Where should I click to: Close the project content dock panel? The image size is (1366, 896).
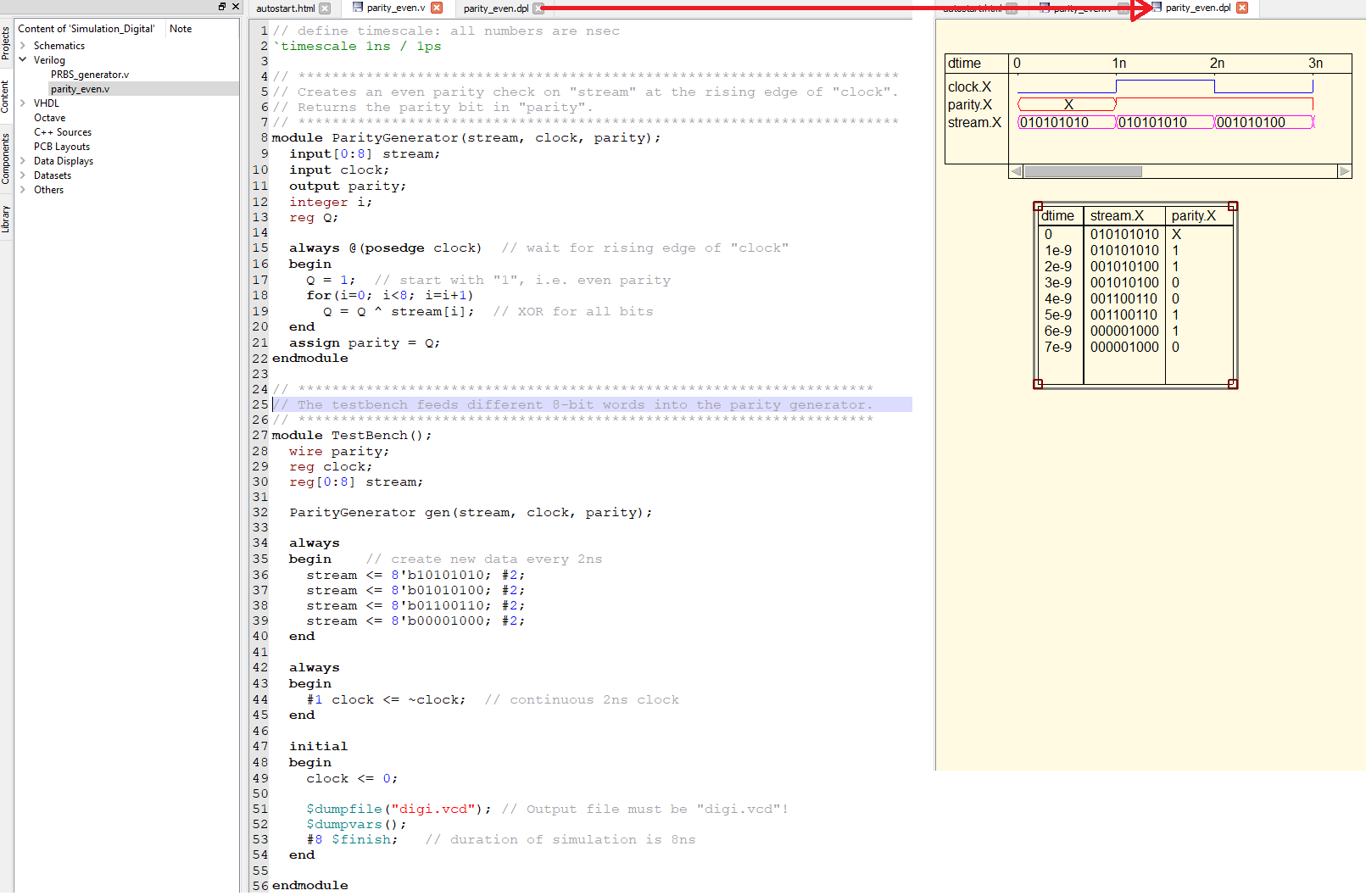(x=236, y=7)
